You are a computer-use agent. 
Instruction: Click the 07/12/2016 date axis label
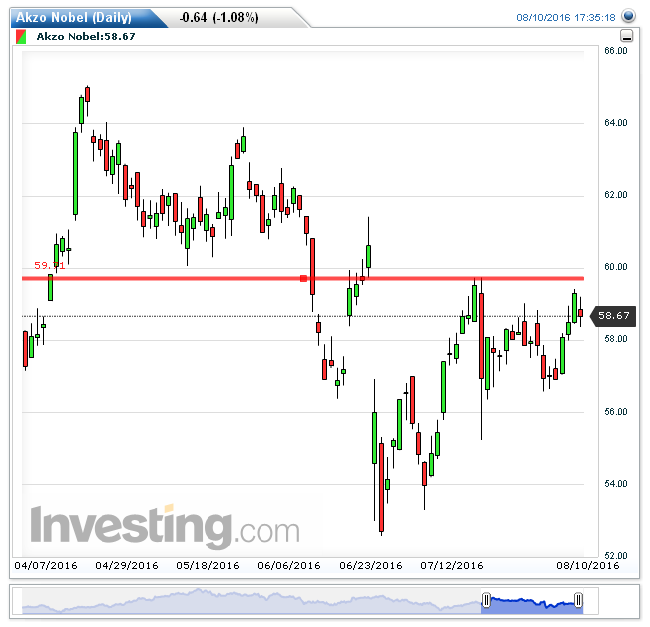tap(452, 566)
